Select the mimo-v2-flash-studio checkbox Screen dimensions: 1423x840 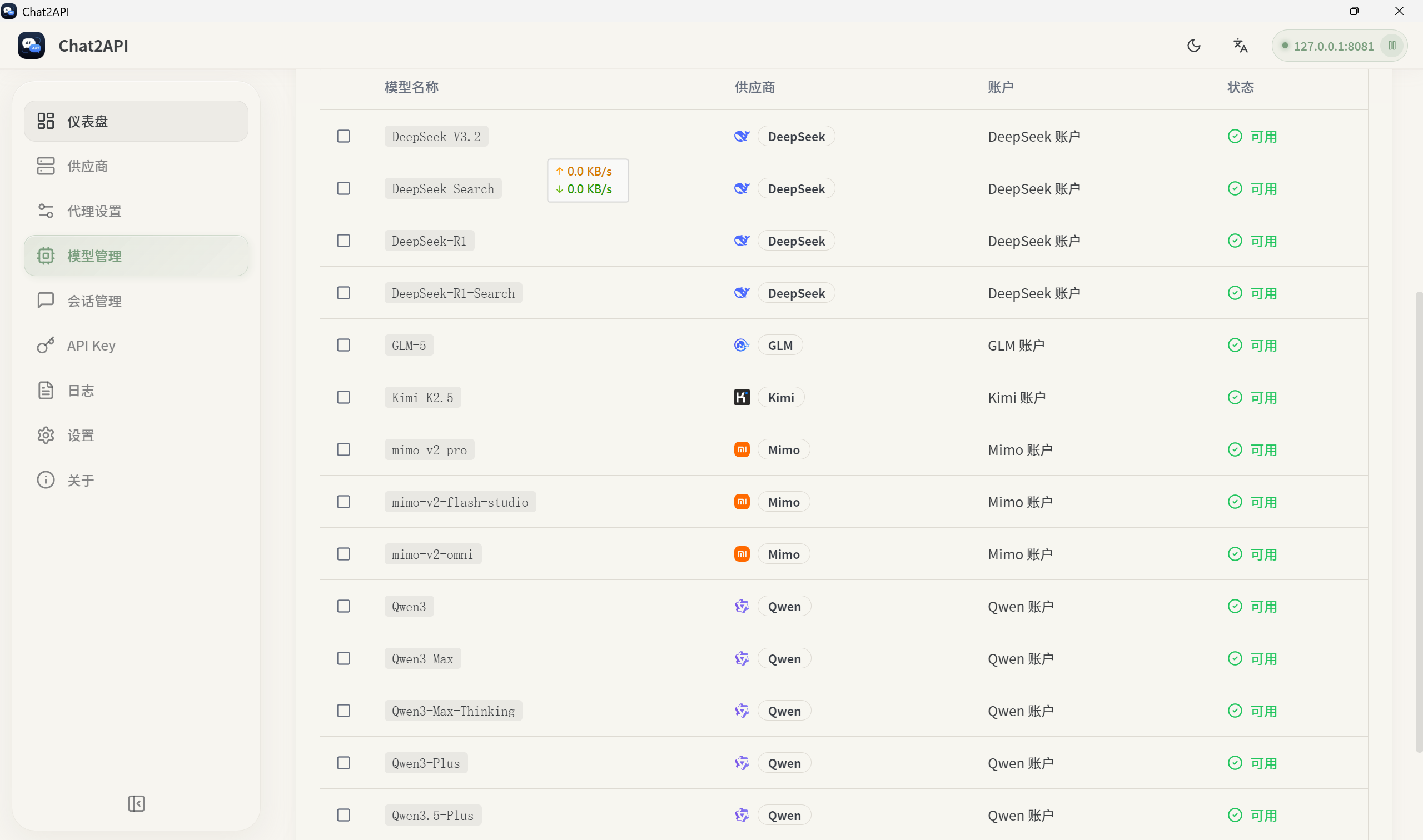tap(344, 502)
